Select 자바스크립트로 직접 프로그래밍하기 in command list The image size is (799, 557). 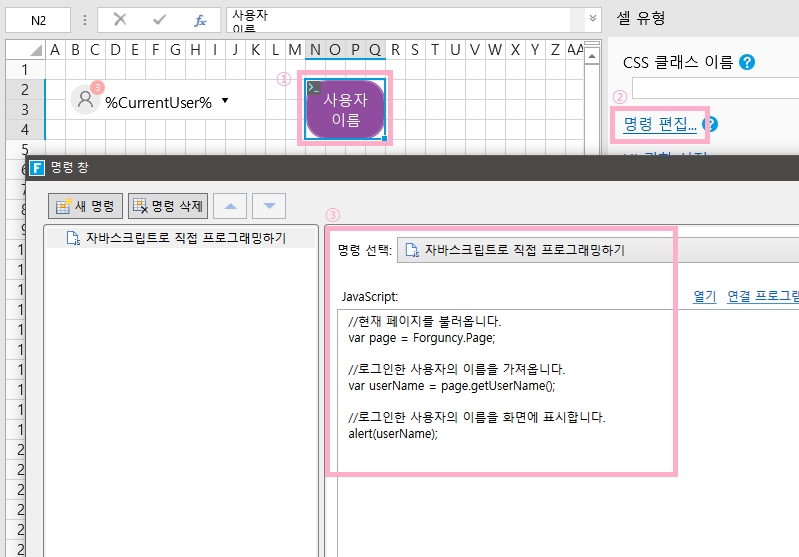(175, 238)
